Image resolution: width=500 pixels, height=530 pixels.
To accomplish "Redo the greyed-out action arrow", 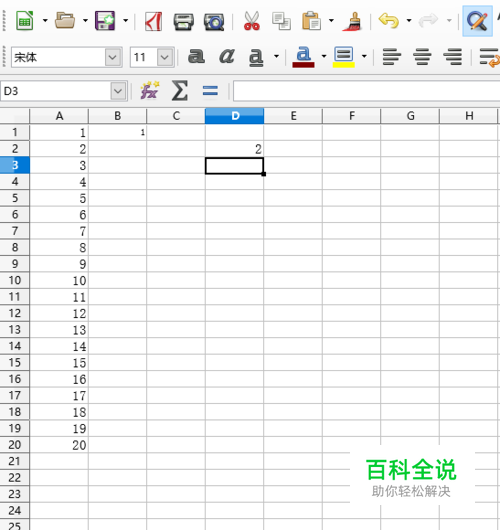I will [428, 21].
